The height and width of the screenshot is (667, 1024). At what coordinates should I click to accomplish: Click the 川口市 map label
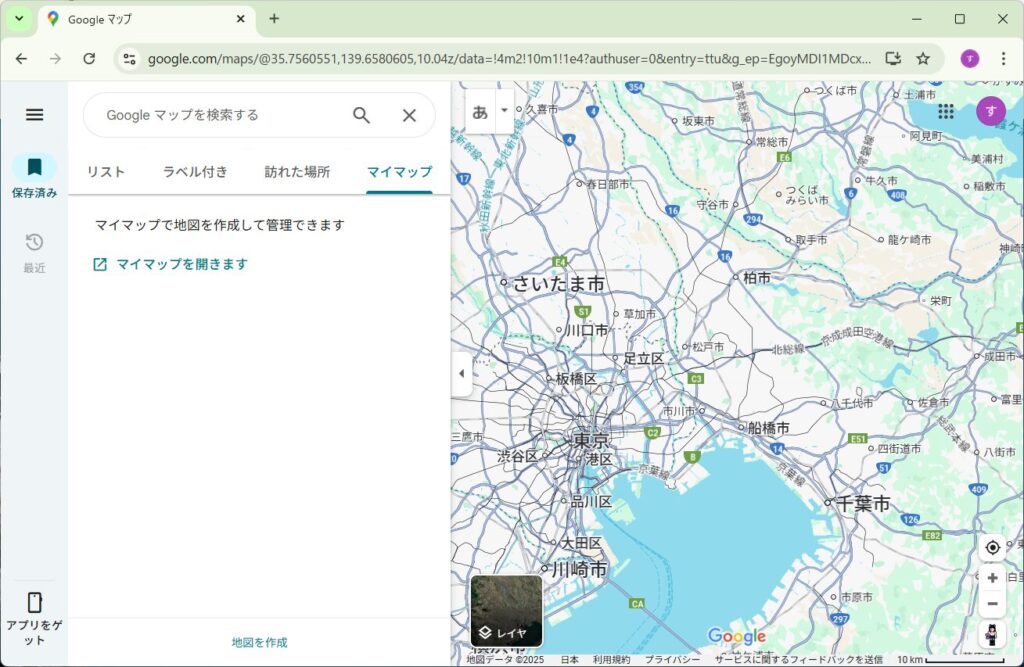(x=586, y=331)
